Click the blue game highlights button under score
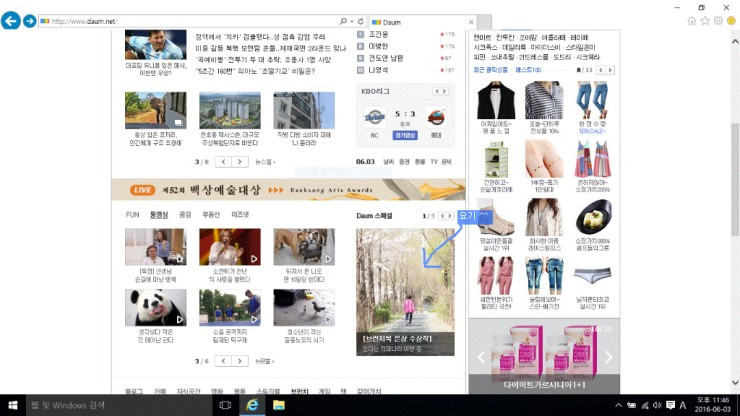This screenshot has width=740, height=416. click(405, 136)
